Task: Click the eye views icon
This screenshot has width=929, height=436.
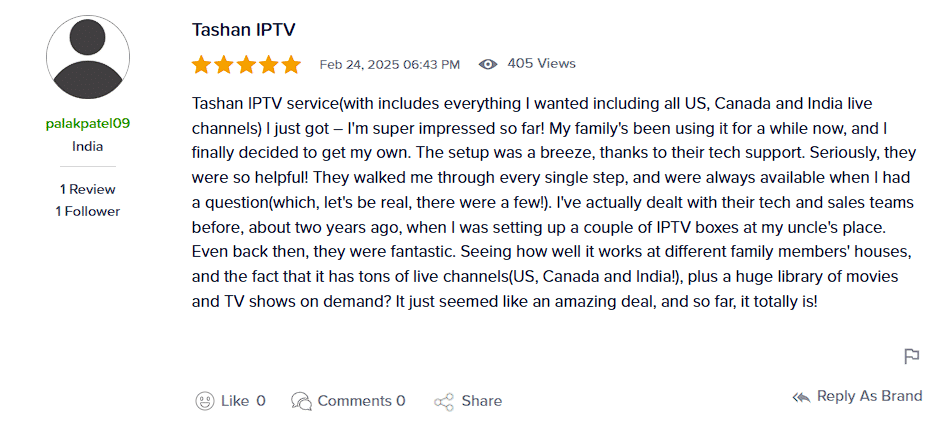Action: (488, 64)
